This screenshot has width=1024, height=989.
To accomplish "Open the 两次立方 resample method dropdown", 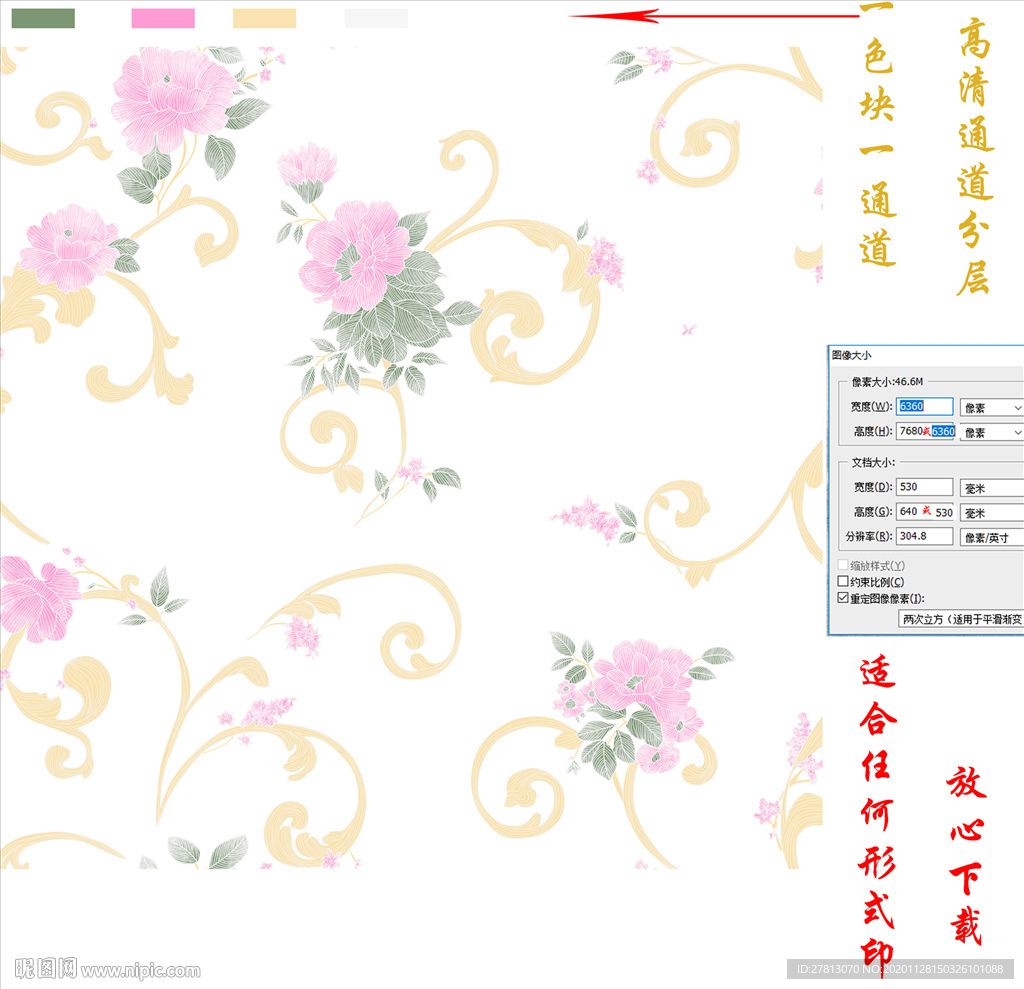I will (x=961, y=619).
